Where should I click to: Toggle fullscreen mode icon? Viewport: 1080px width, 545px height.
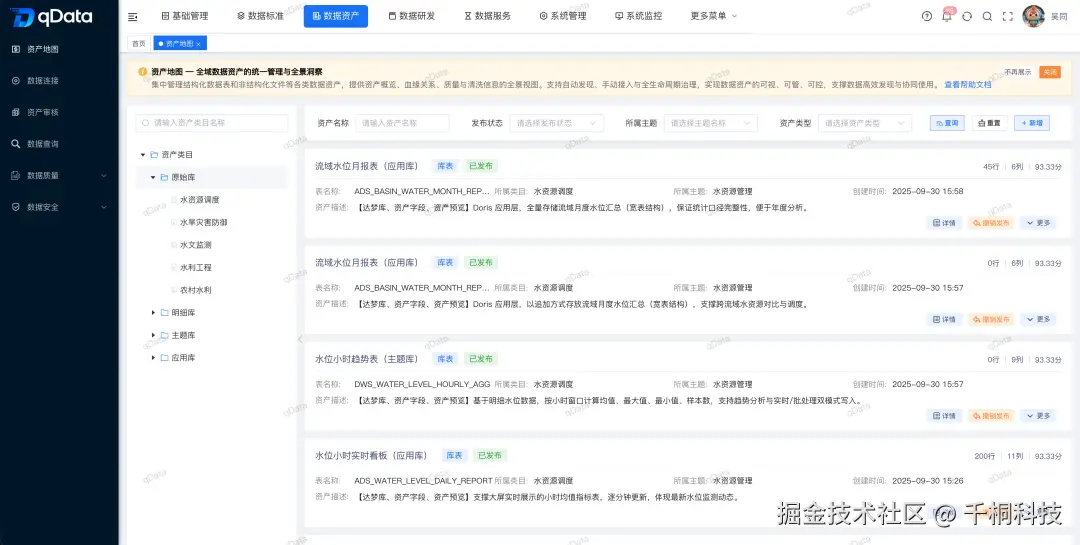(x=1008, y=17)
